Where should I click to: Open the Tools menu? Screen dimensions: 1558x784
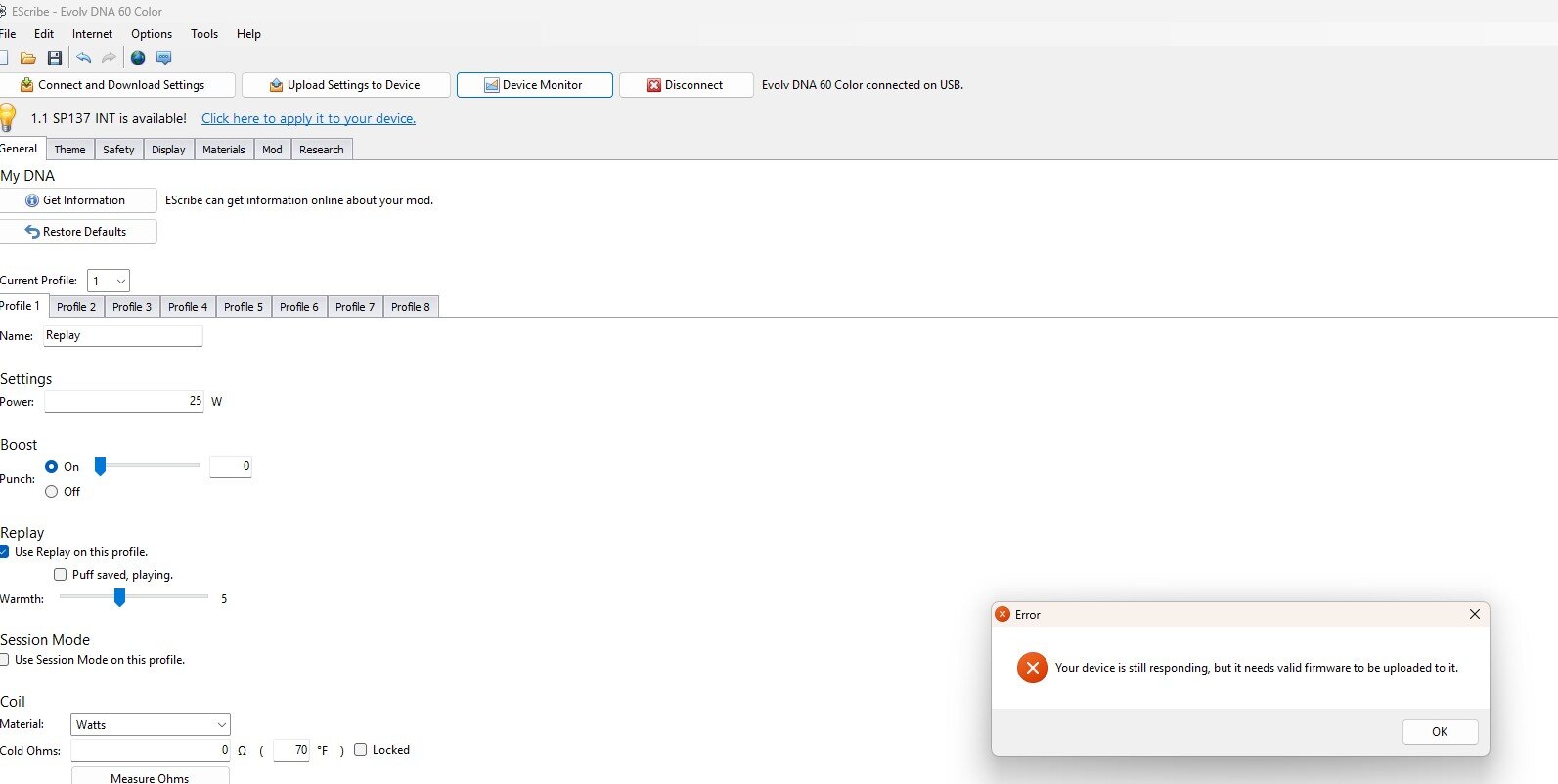204,34
